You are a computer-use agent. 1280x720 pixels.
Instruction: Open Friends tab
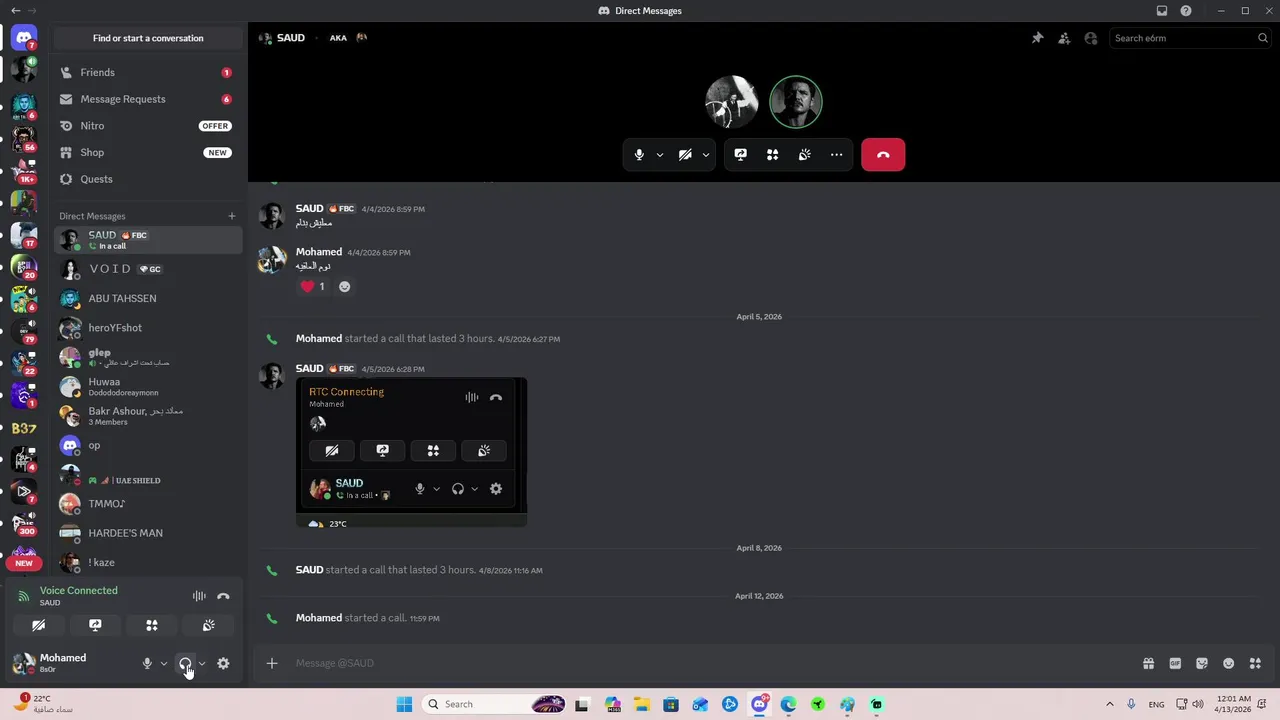147,72
